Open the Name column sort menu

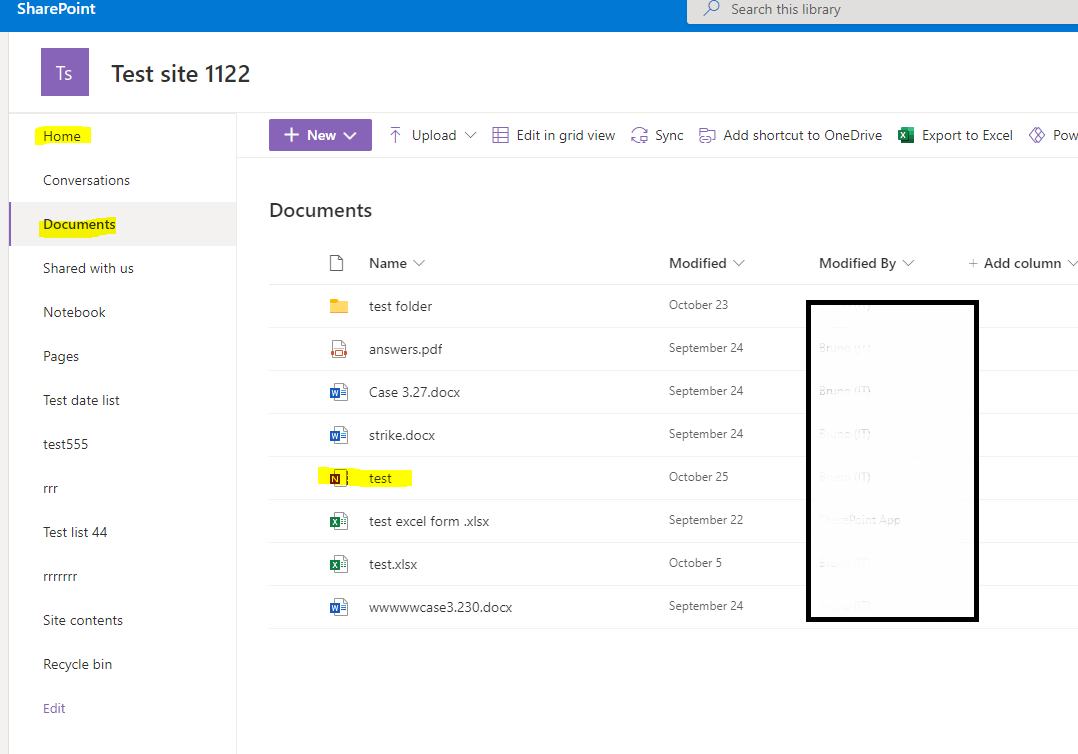click(419, 263)
